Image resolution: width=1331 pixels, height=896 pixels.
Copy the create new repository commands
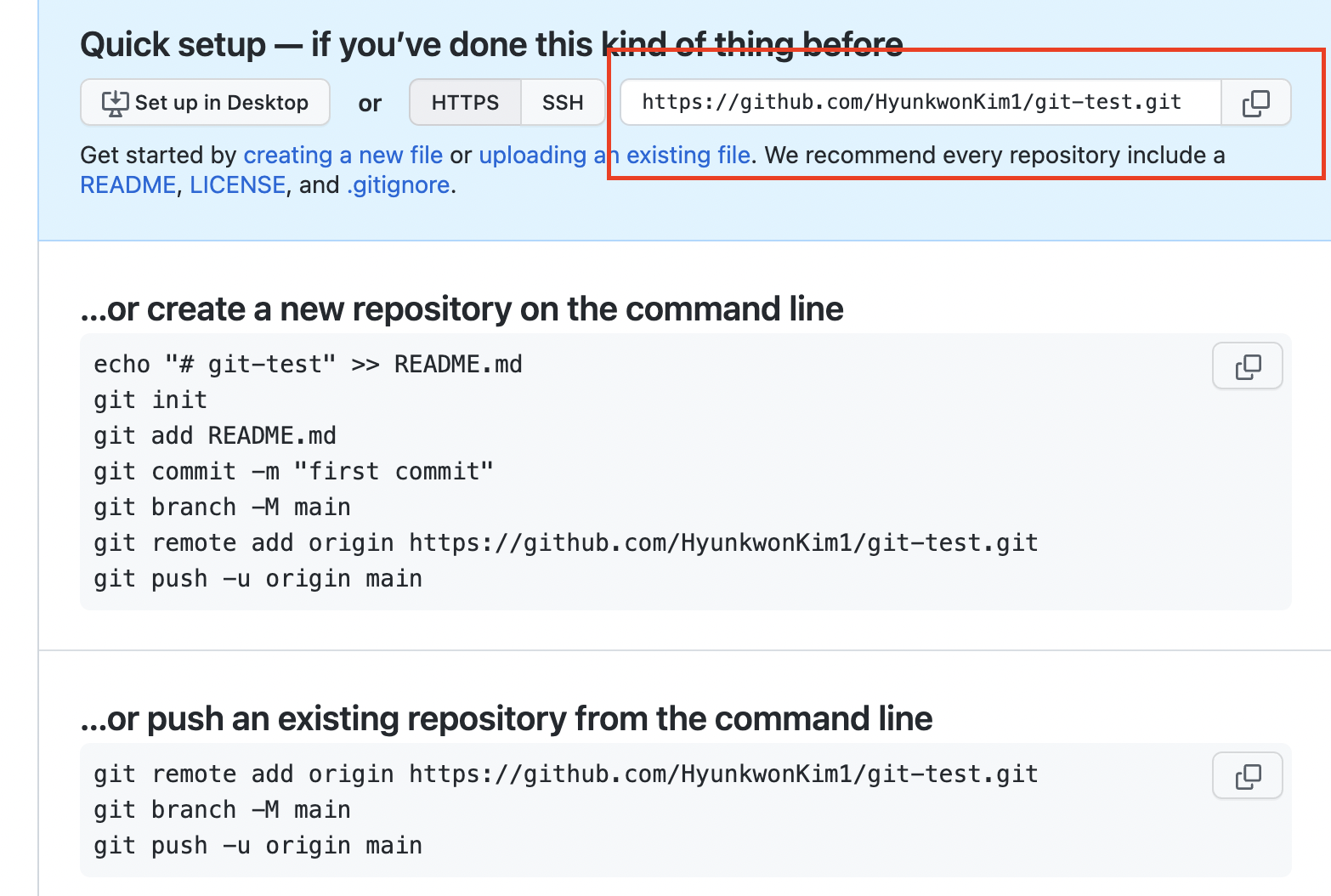[x=1247, y=366]
